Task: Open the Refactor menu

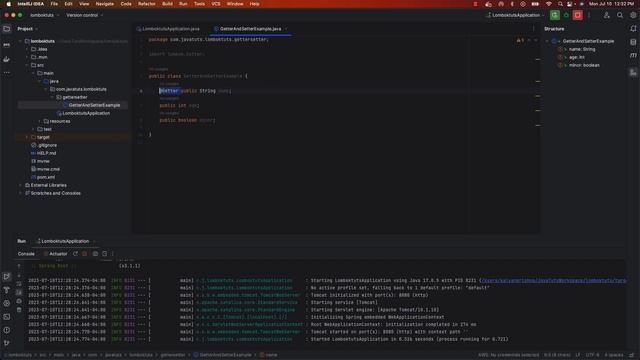Action: click(x=147, y=4)
